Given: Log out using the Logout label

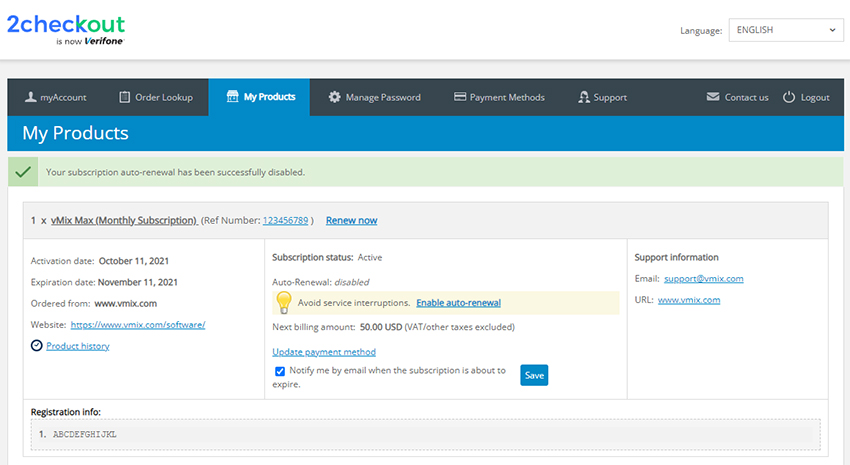Looking at the screenshot, I should coord(815,98).
